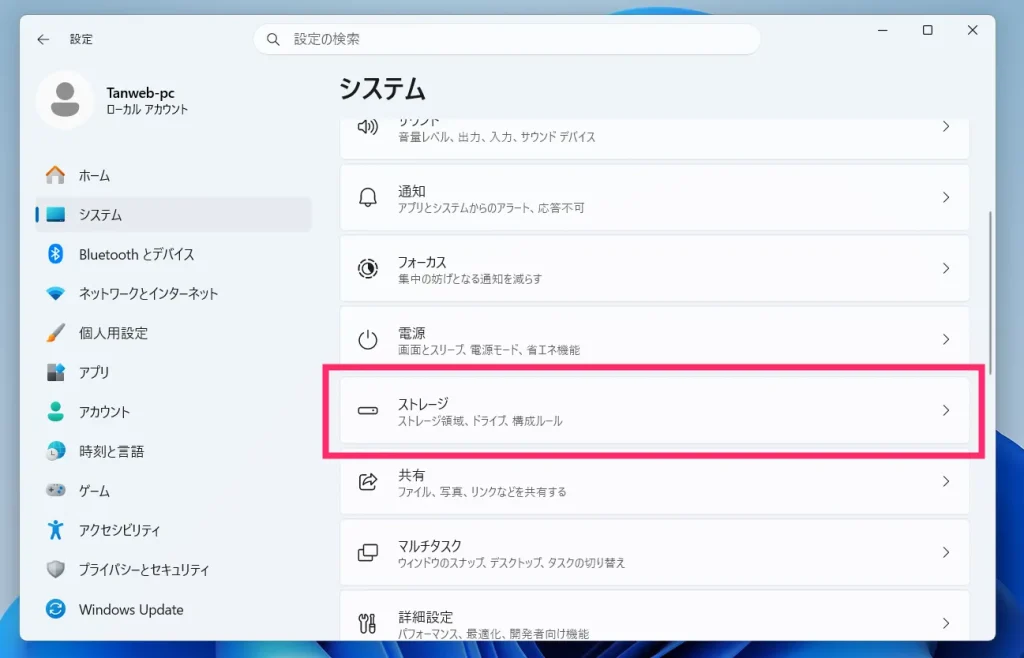Open the マルチタスク settings label
Viewport: 1024px width, 658px height.
(x=430, y=546)
